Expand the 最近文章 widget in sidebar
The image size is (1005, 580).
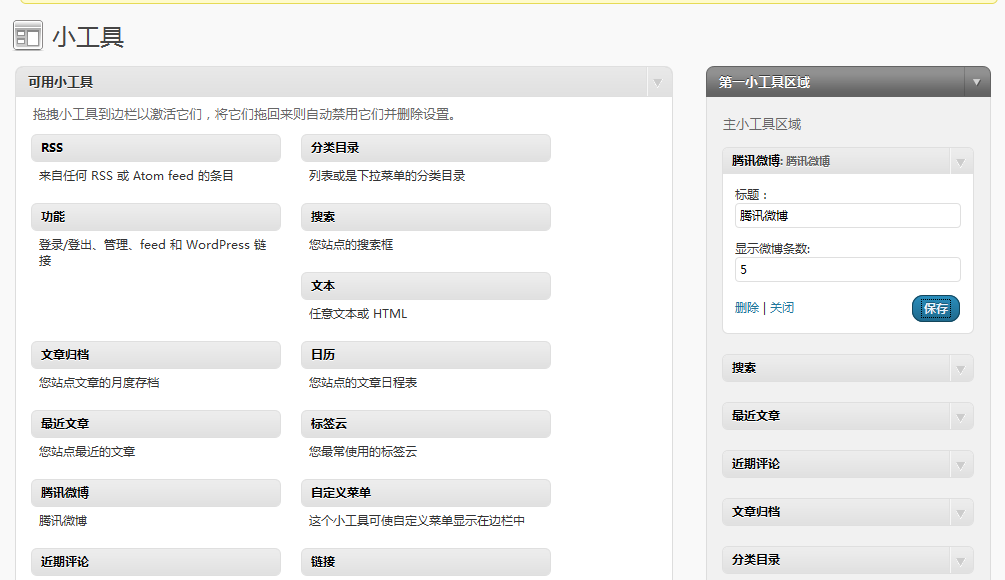[x=960, y=417]
